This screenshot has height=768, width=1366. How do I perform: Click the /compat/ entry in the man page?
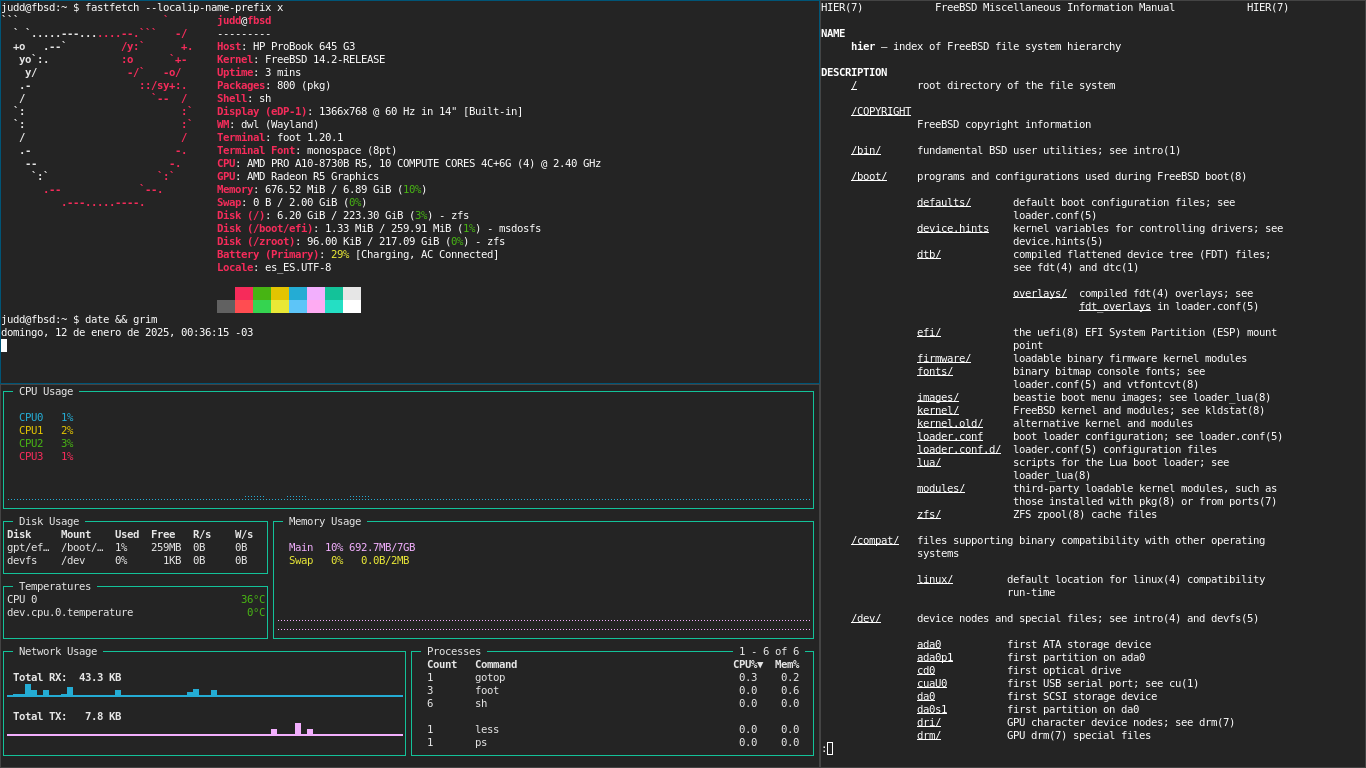[875, 540]
